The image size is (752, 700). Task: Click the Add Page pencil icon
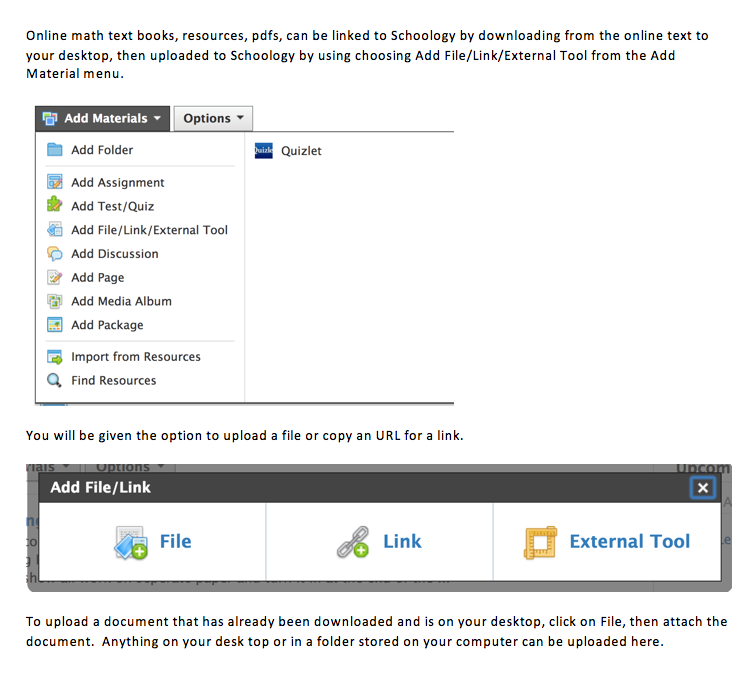click(x=55, y=277)
